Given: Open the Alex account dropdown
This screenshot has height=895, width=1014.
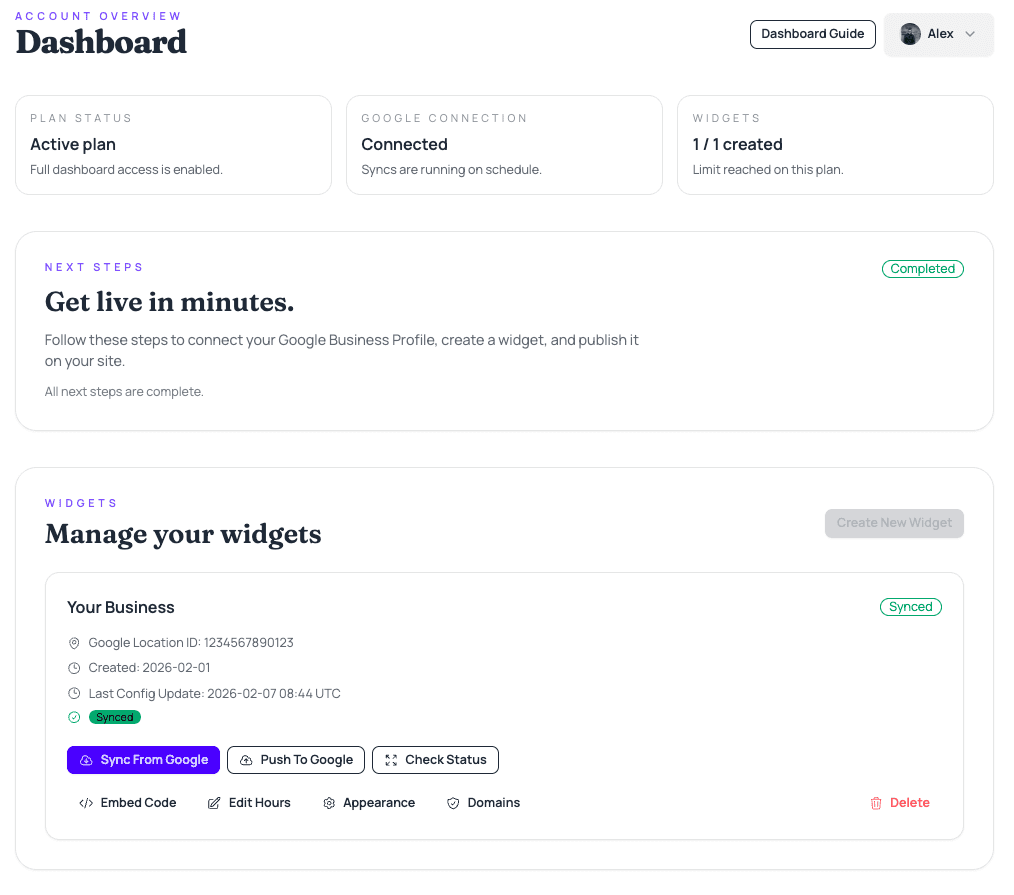Looking at the screenshot, I should coord(938,33).
